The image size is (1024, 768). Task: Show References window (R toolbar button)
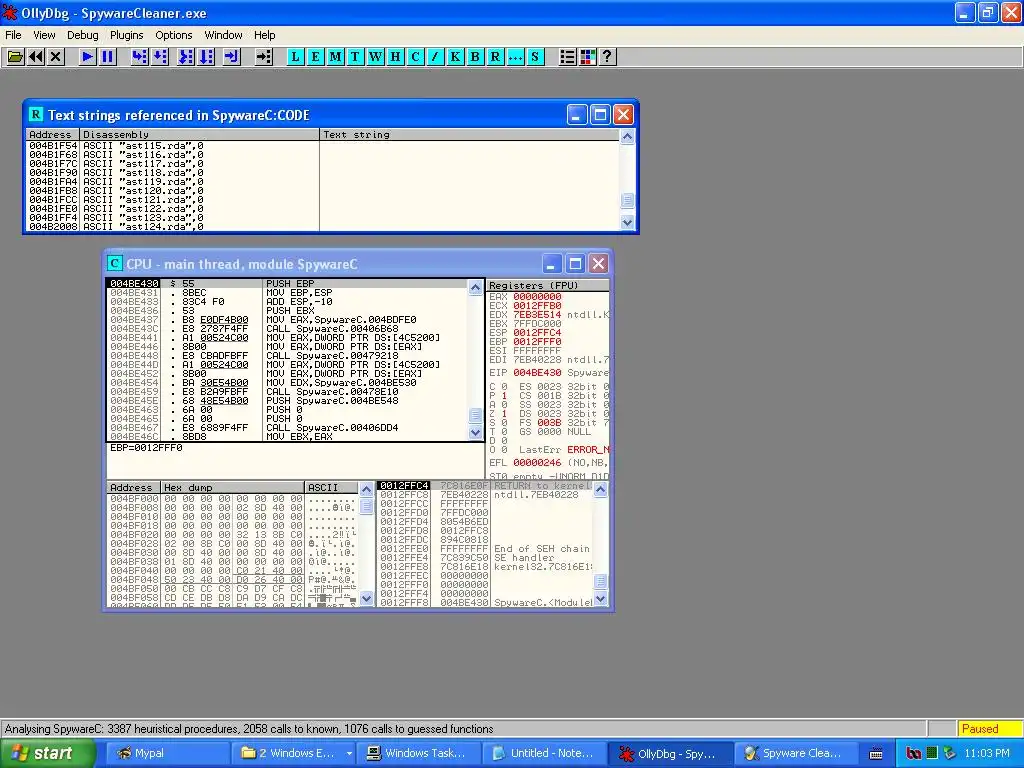pyautogui.click(x=495, y=57)
